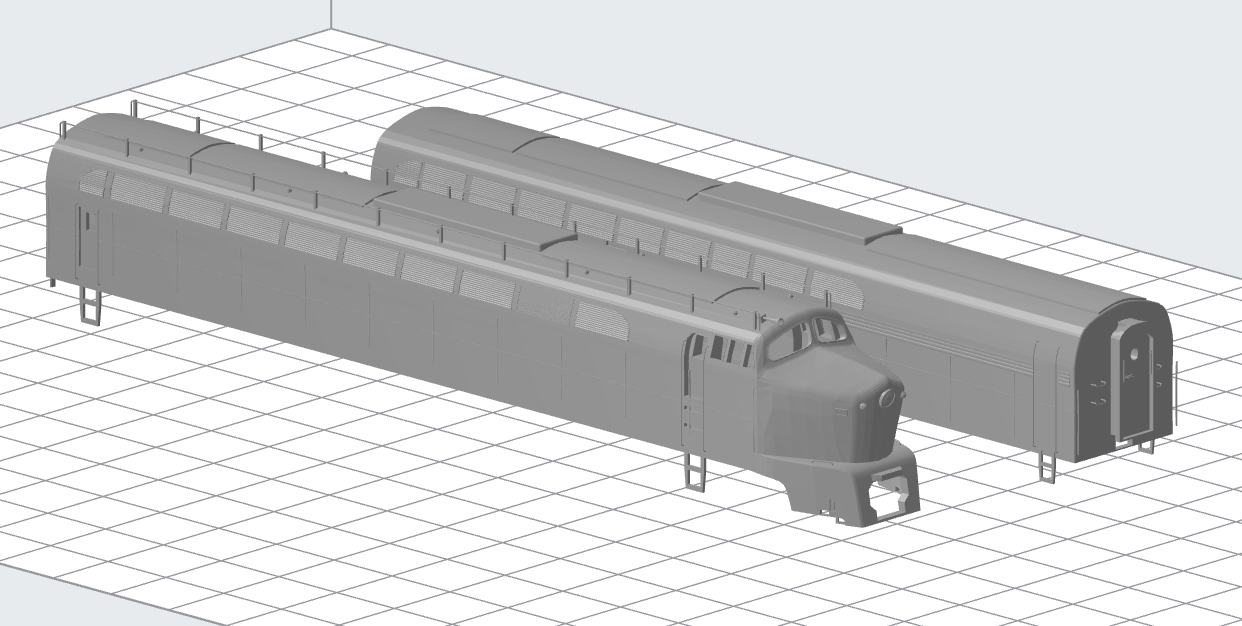Click the rounded rear end of the second shell
1242x626 pixels.
click(x=1120, y=380)
